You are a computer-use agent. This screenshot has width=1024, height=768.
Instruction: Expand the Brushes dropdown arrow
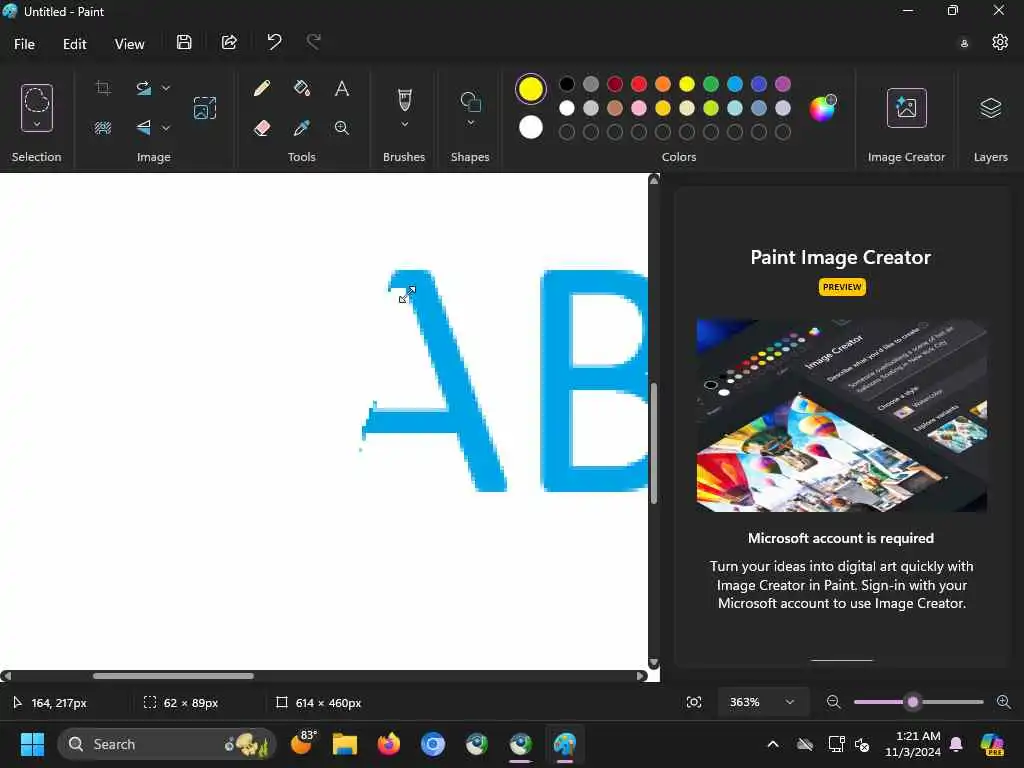coord(404,124)
